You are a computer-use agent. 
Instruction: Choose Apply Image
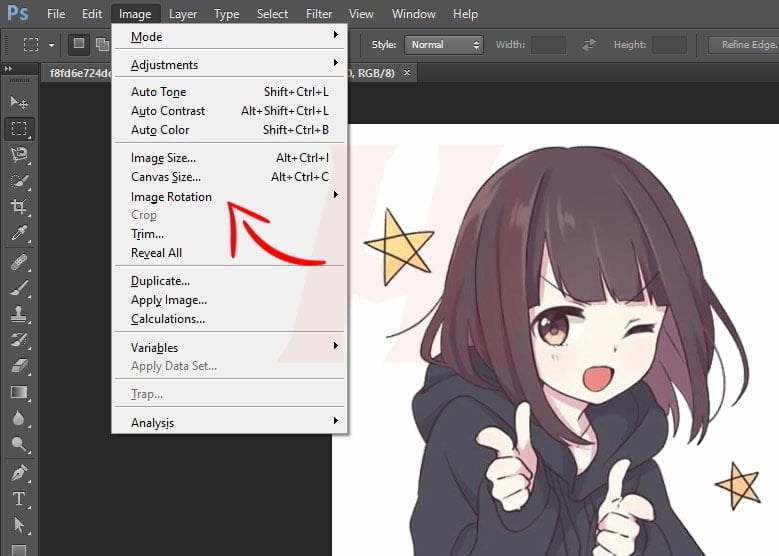[230, 300]
